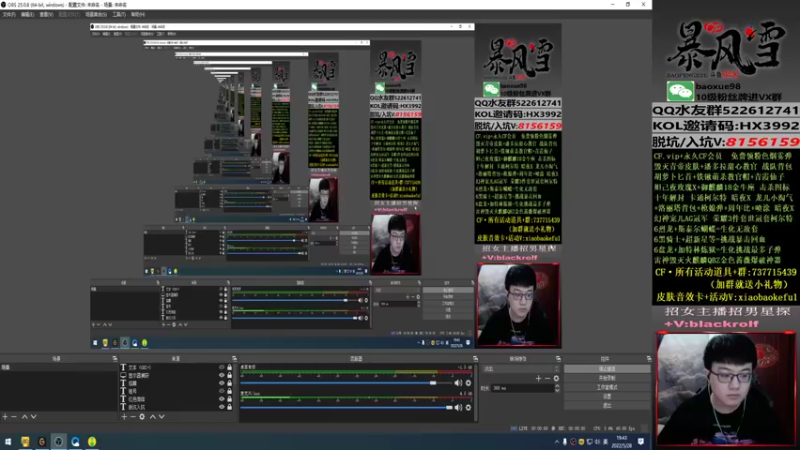The width and height of the screenshot is (800, 450).
Task: Mute the 麦克风/Aux microphone channel
Action: [458, 407]
